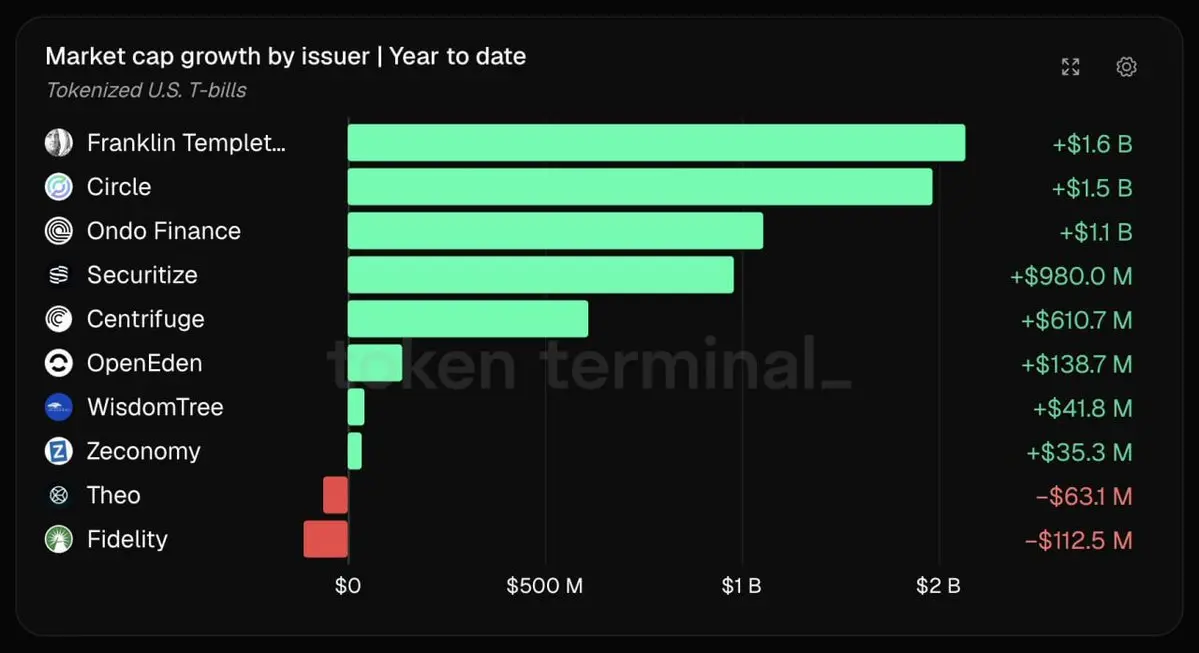Click the WisdomTree logo icon
Image resolution: width=1199 pixels, height=653 pixels.
(x=59, y=407)
